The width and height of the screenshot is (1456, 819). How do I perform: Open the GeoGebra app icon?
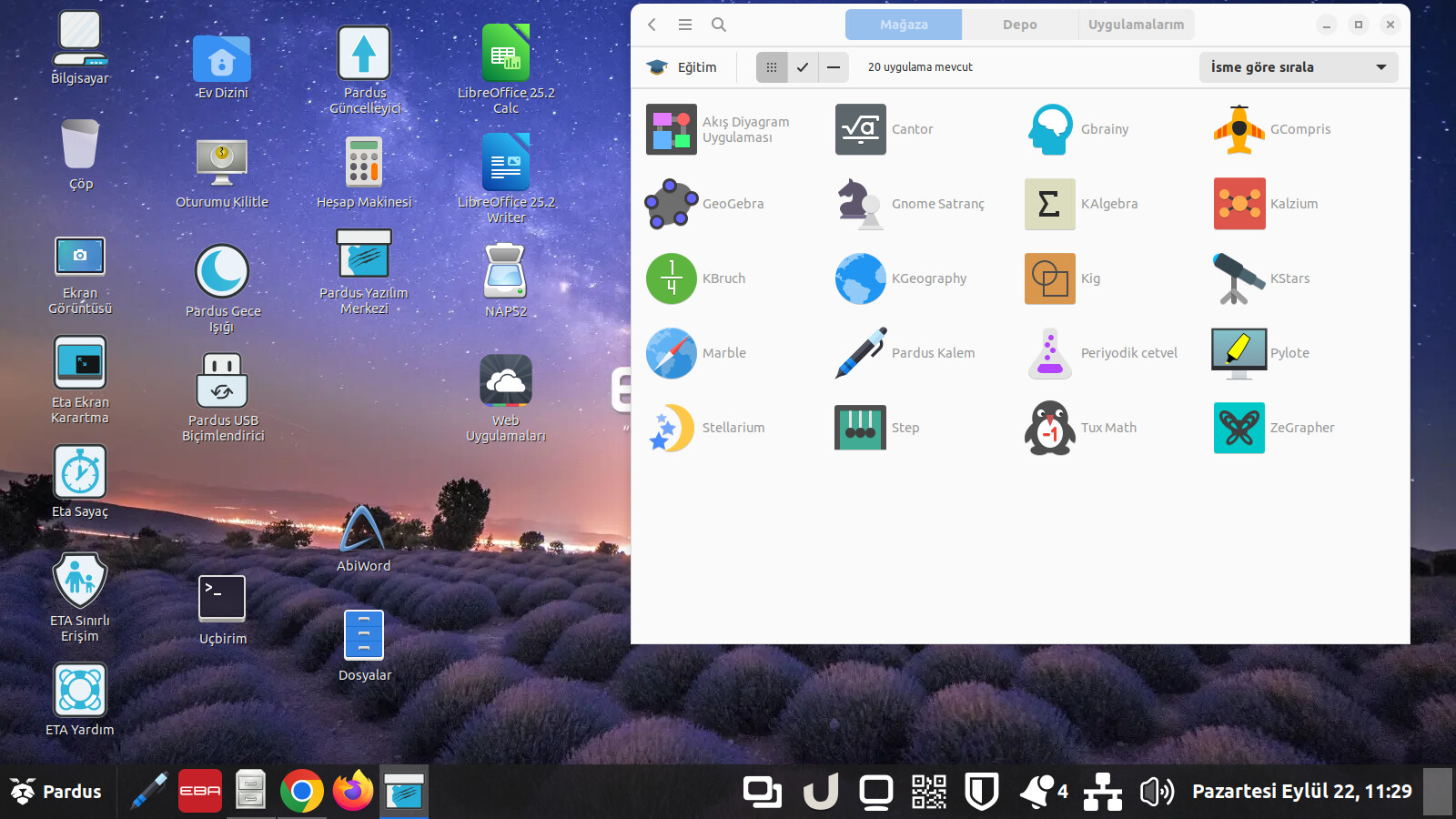click(672, 204)
